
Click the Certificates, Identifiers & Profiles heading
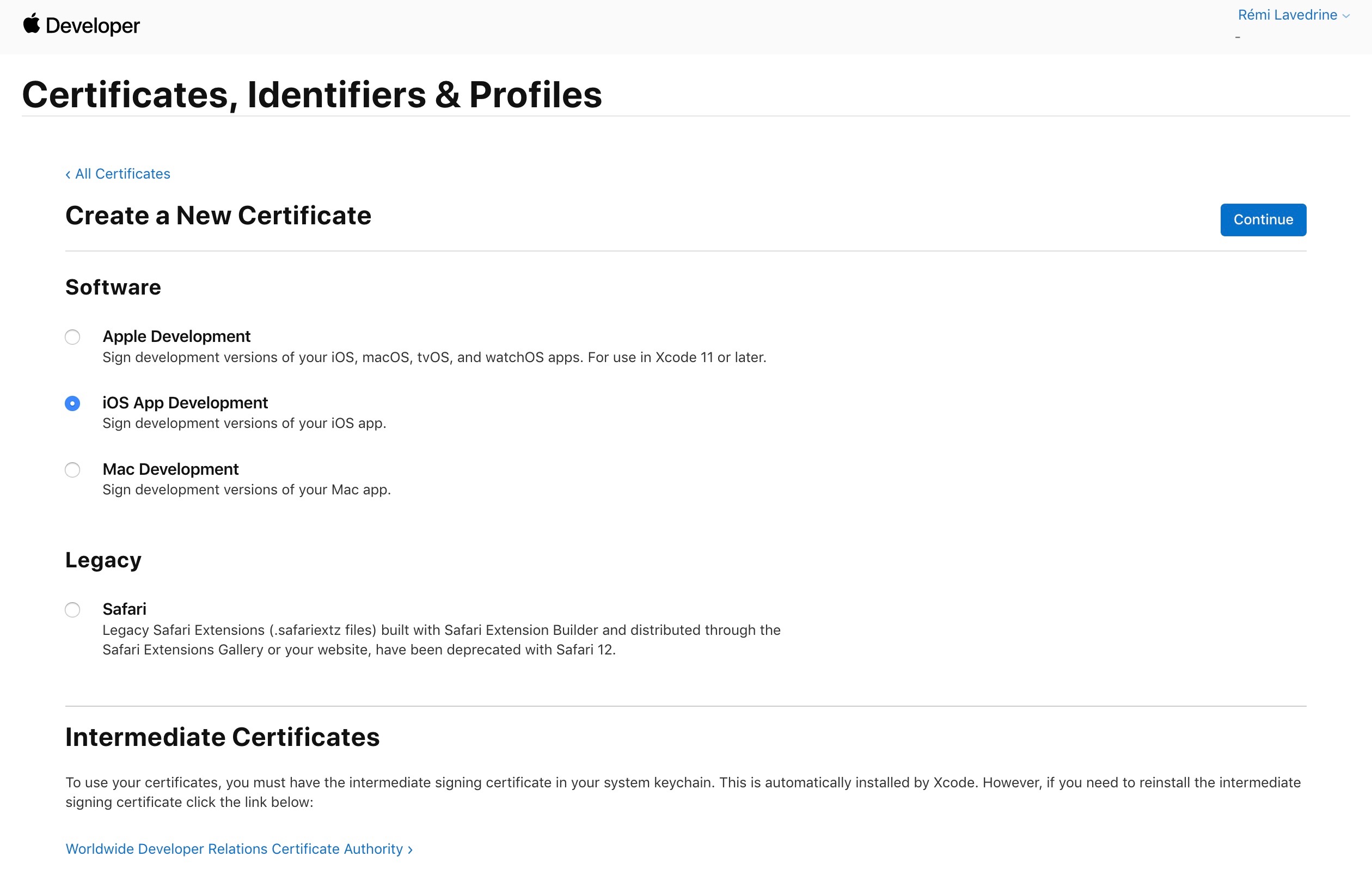(311, 95)
